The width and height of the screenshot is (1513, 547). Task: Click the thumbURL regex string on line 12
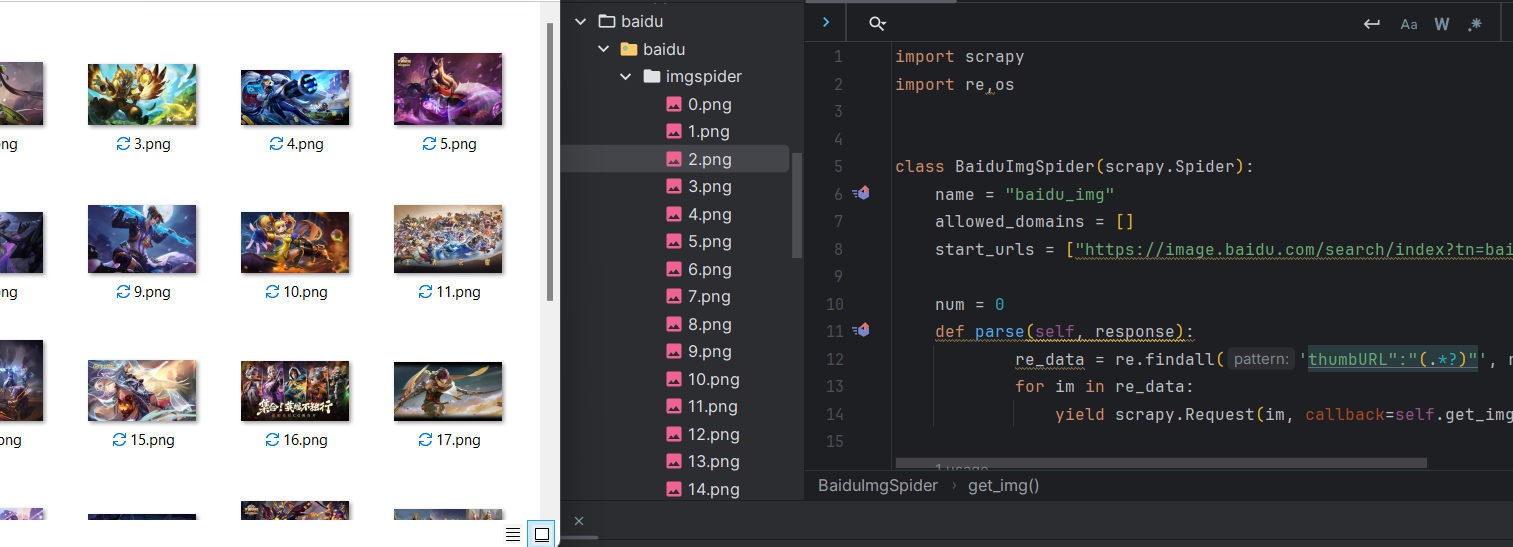tap(1392, 359)
